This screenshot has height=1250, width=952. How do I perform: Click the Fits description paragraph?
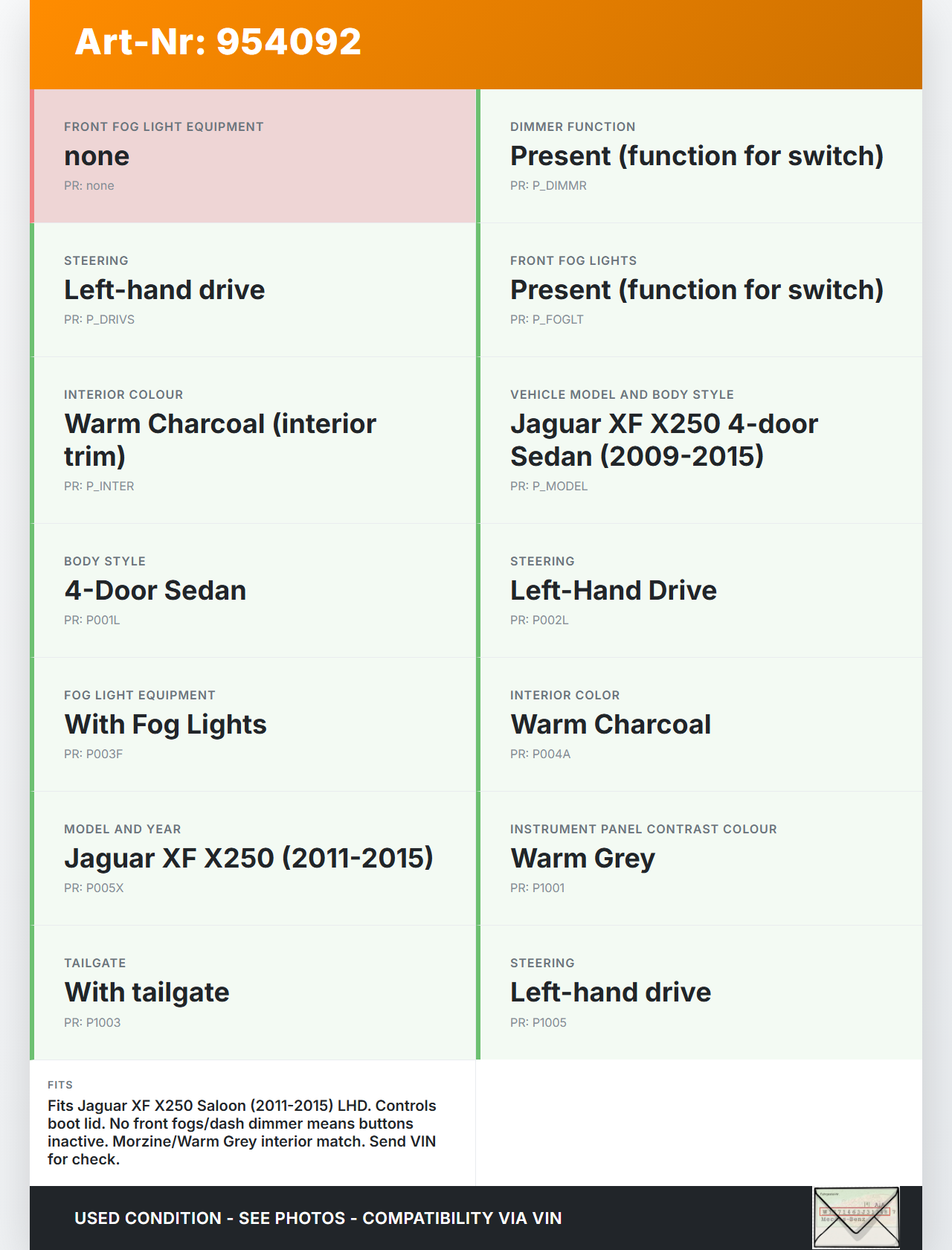pos(242,1132)
